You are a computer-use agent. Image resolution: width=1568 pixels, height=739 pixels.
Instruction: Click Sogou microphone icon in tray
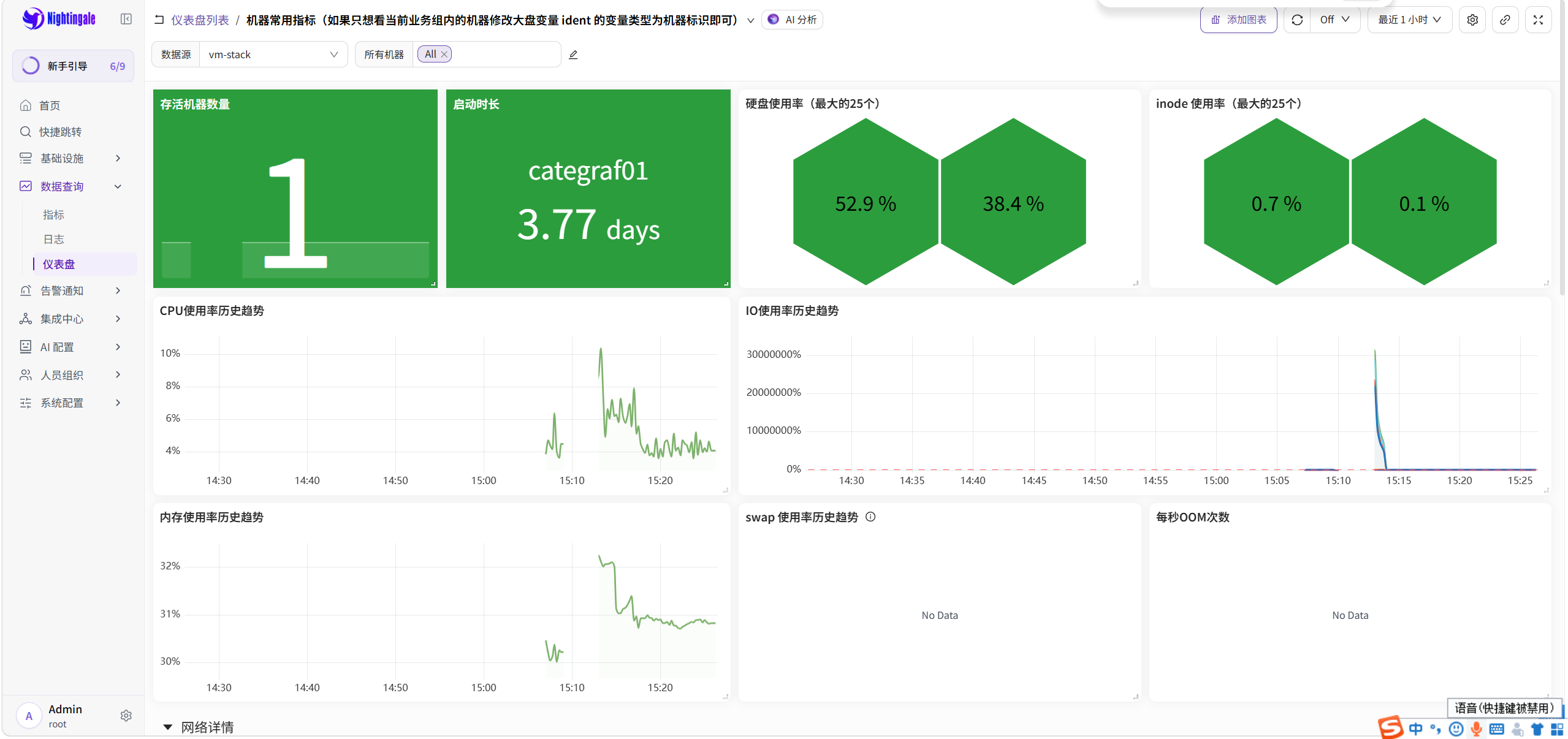click(1476, 729)
